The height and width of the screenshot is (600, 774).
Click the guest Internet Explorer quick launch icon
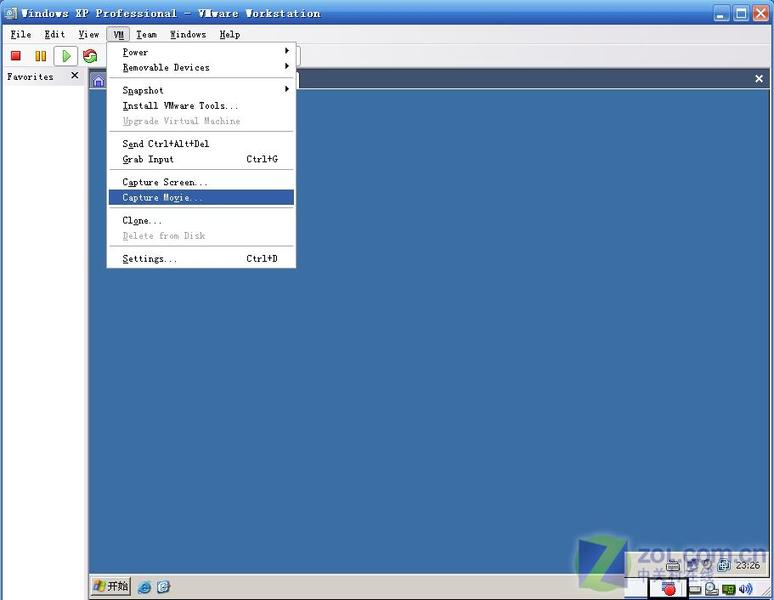click(x=145, y=587)
